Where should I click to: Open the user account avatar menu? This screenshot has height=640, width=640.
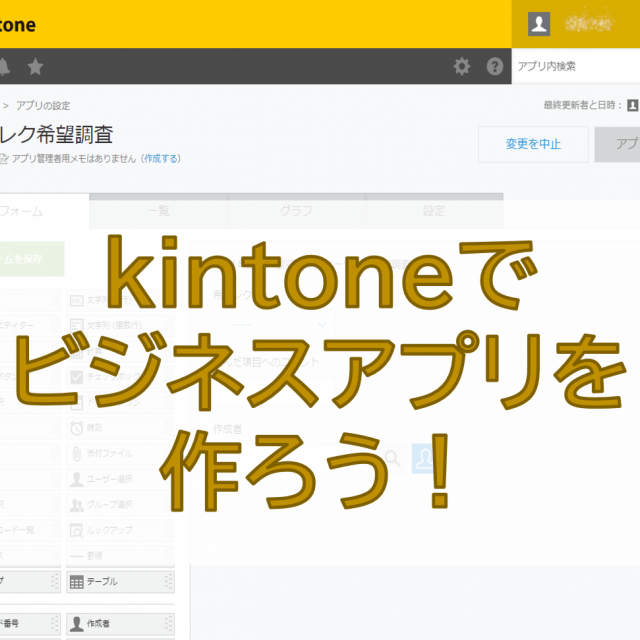[x=539, y=24]
